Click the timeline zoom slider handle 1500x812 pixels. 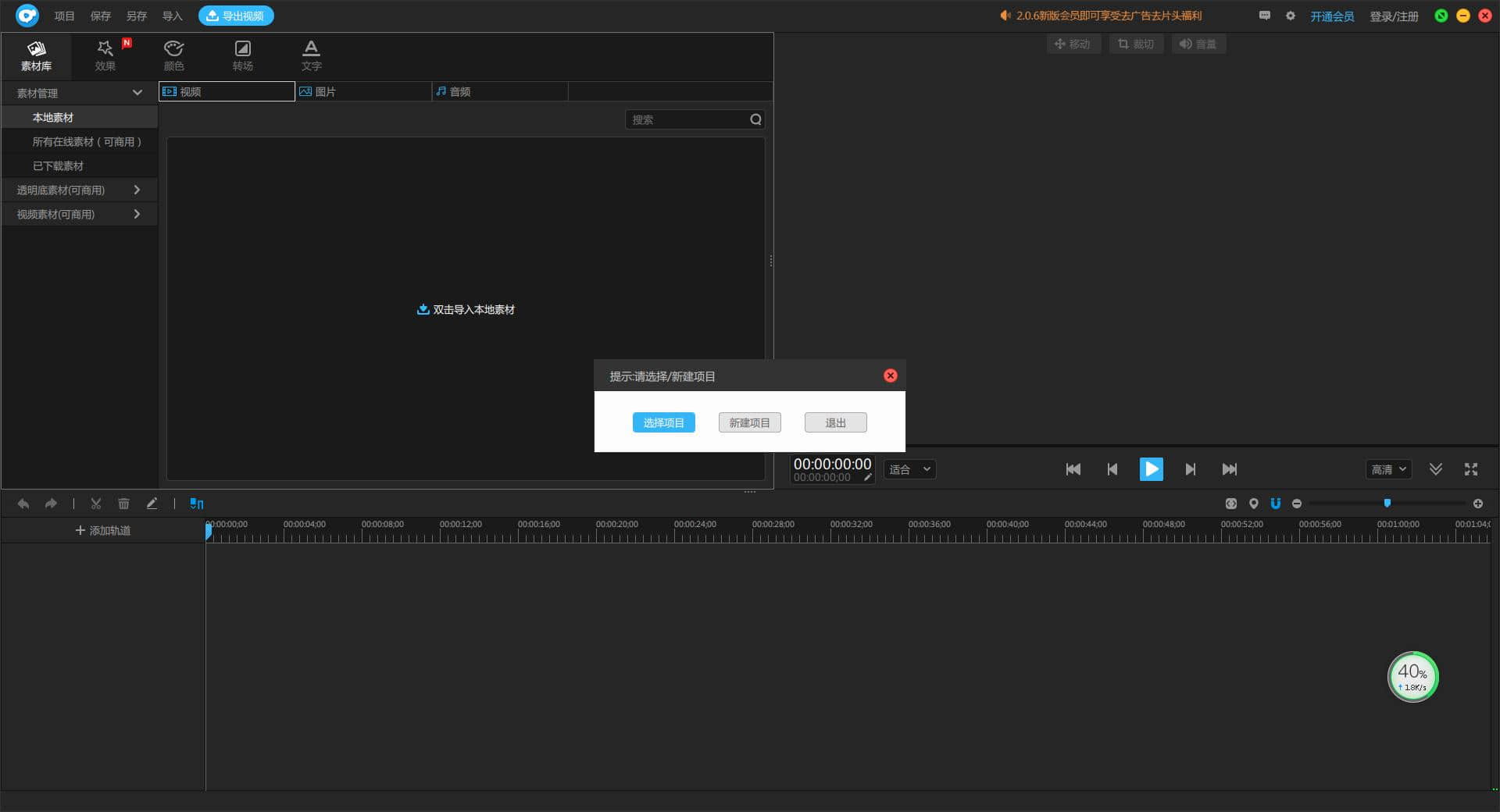1387,504
